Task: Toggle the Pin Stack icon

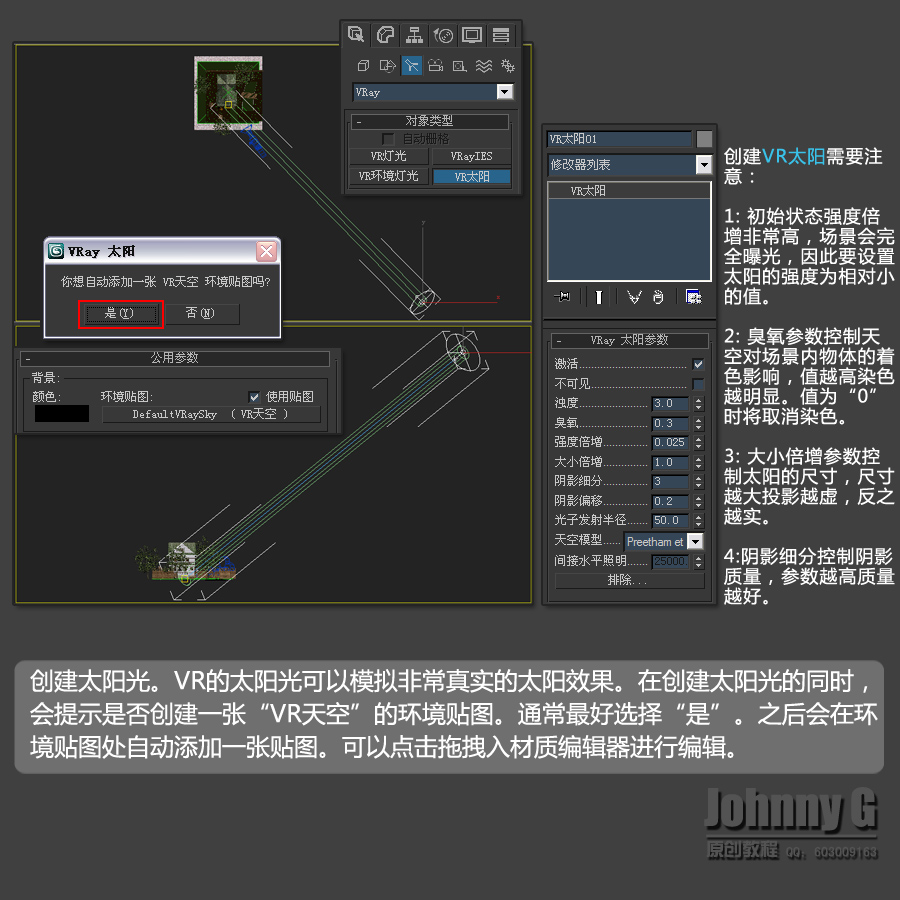Action: (562, 297)
